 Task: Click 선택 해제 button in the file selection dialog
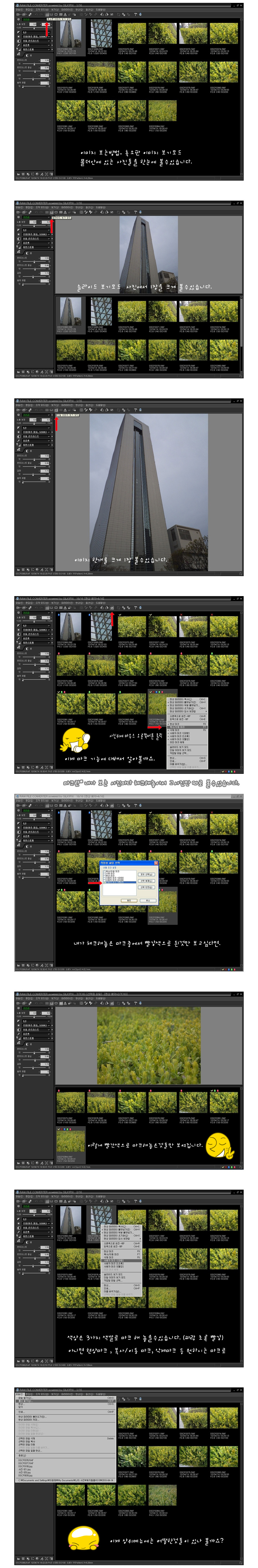coord(146,880)
